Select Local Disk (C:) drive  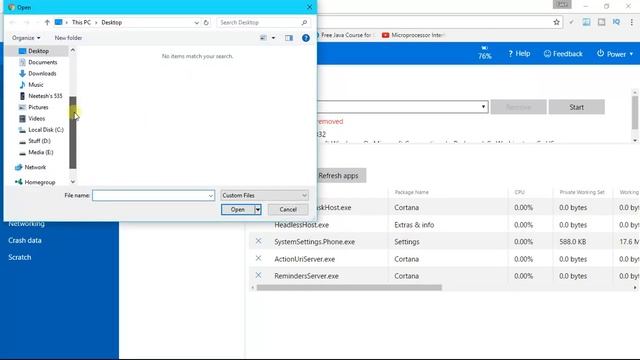click(46, 129)
